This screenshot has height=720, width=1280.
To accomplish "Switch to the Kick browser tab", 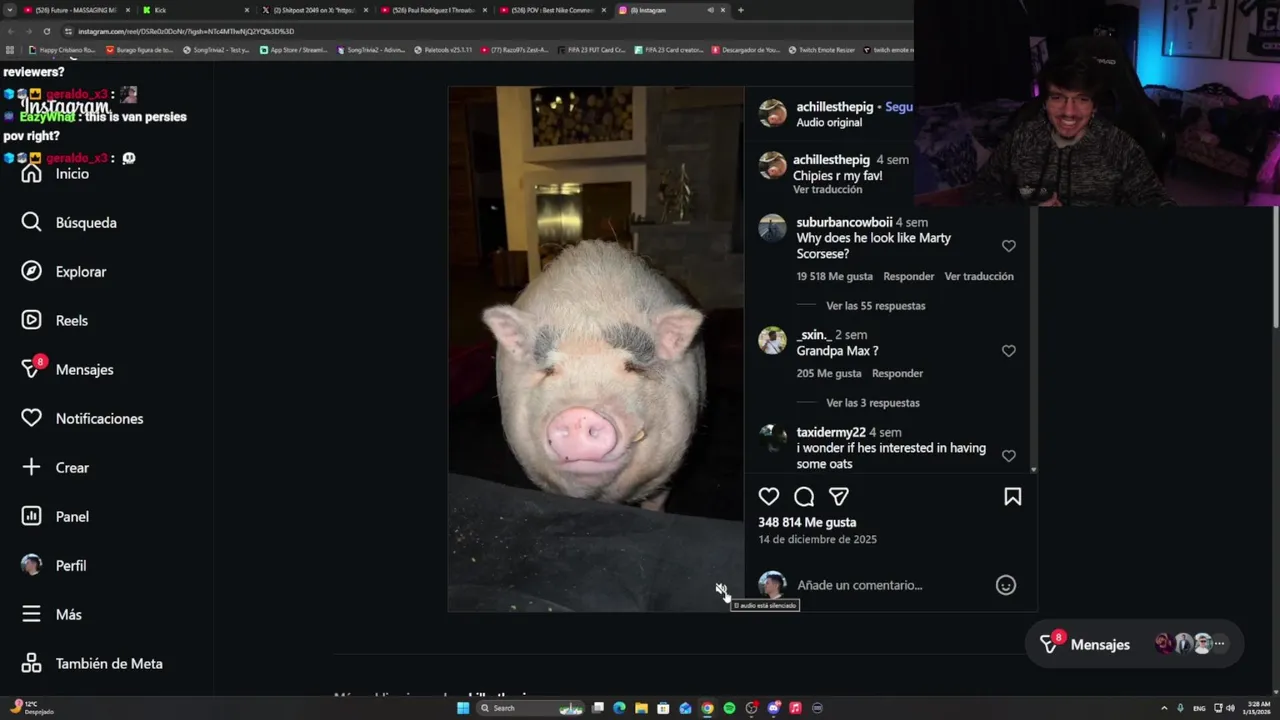I will click(196, 10).
